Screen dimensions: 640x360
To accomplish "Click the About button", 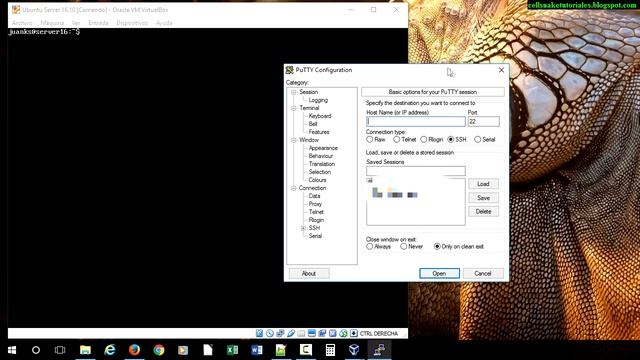I will (309, 273).
